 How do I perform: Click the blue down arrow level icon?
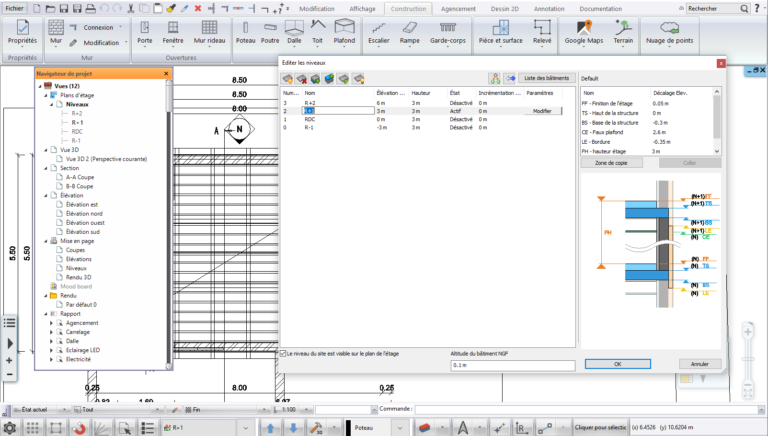[293, 428]
